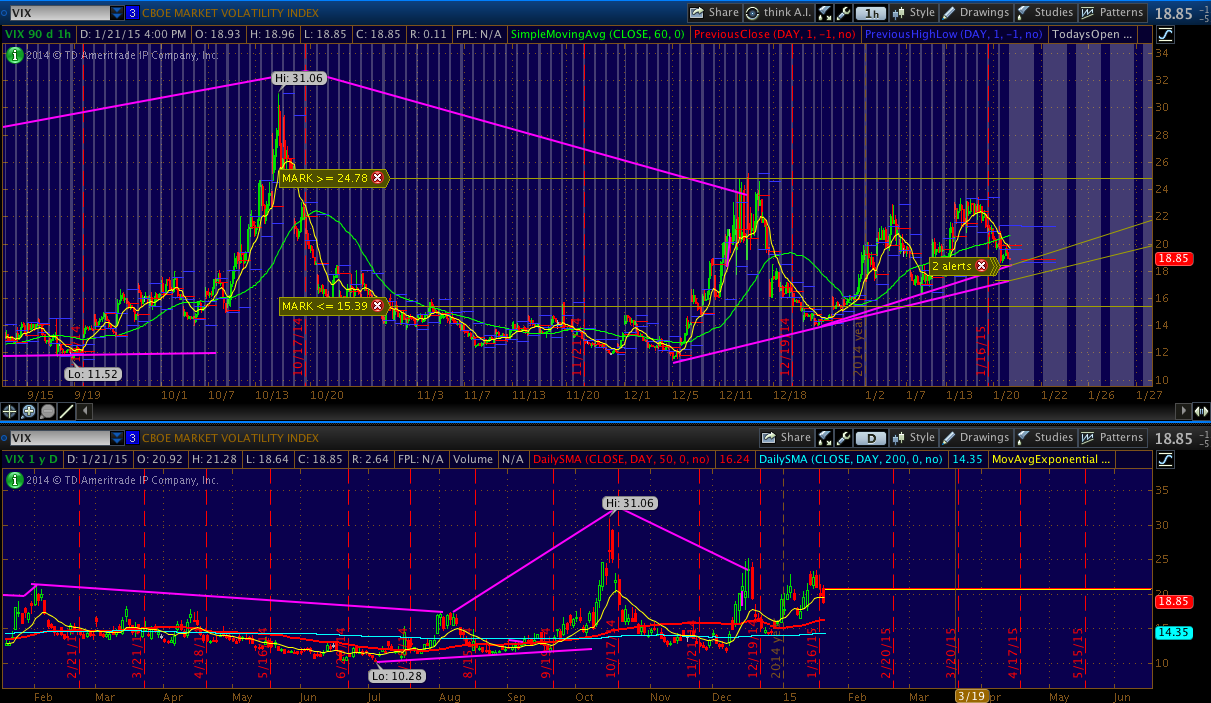Open symbol dropdown arrow in upper chart
This screenshot has width=1211, height=703.
click(x=117, y=13)
